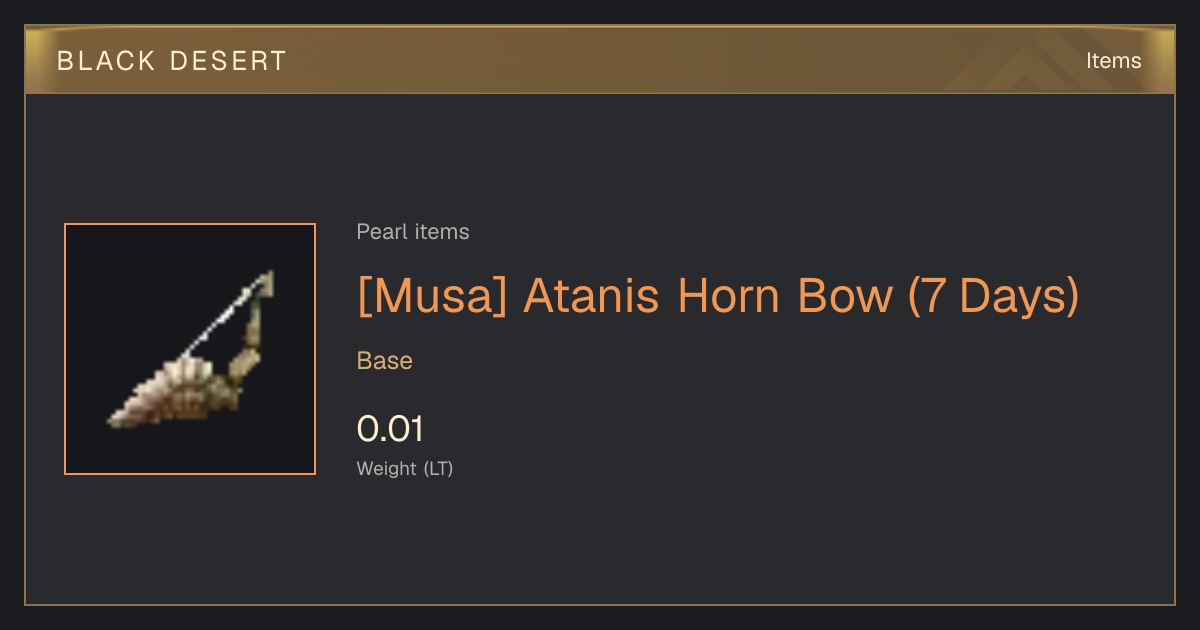Click the 0.01 weight value

tap(390, 429)
